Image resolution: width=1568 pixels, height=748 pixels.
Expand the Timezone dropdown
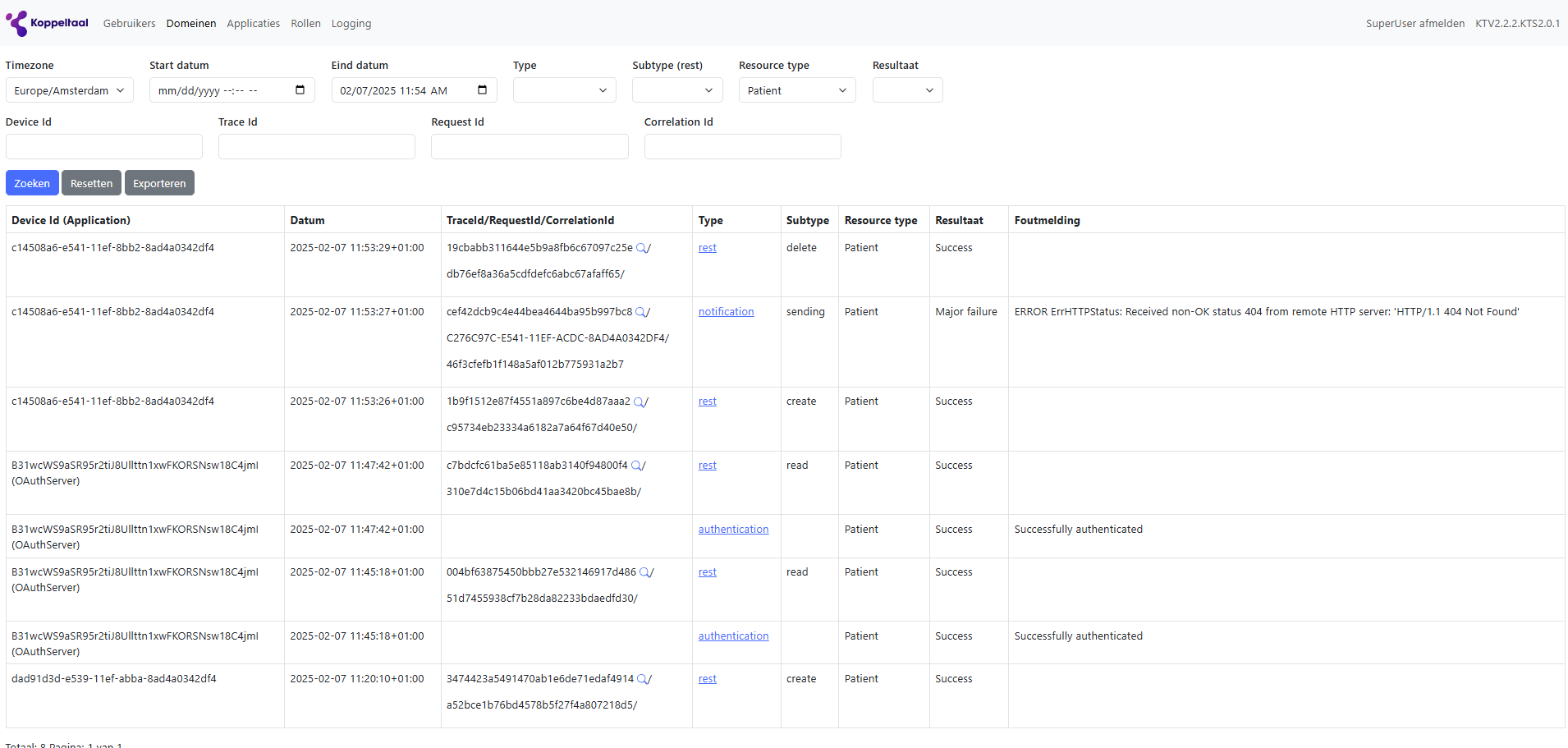click(69, 90)
